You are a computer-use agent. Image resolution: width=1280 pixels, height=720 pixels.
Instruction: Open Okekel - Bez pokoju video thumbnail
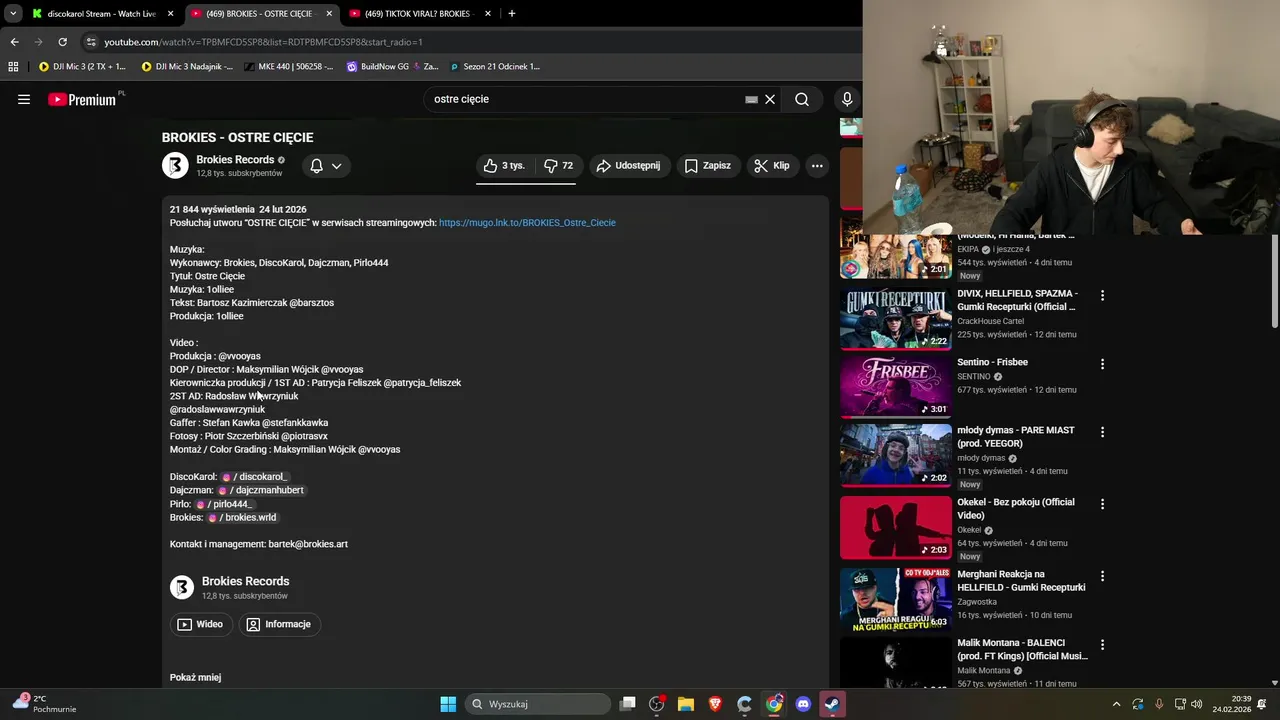pos(896,528)
